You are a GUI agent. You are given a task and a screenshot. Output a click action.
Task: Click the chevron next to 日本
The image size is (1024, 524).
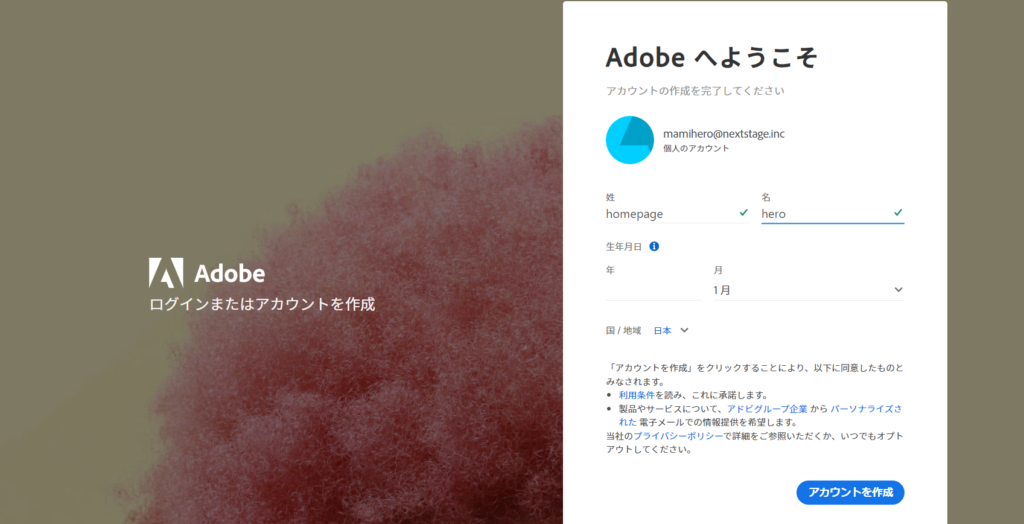point(685,330)
